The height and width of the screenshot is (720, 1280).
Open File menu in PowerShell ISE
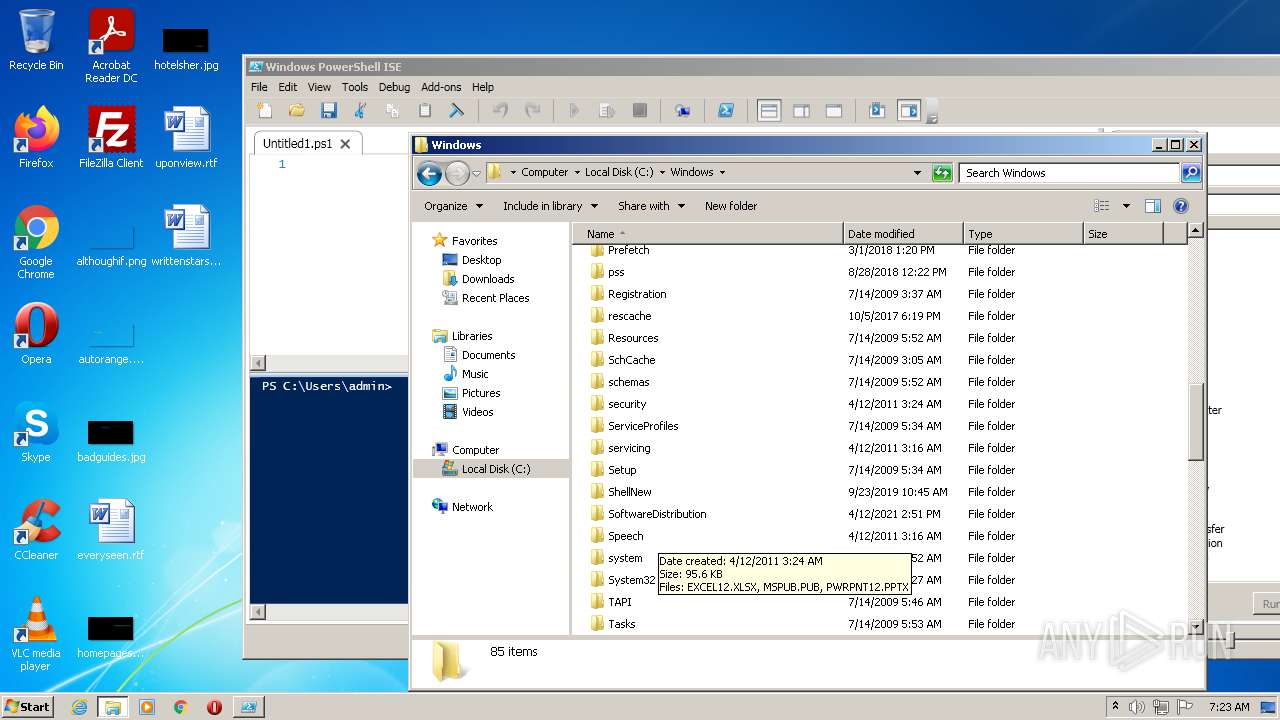(x=259, y=87)
